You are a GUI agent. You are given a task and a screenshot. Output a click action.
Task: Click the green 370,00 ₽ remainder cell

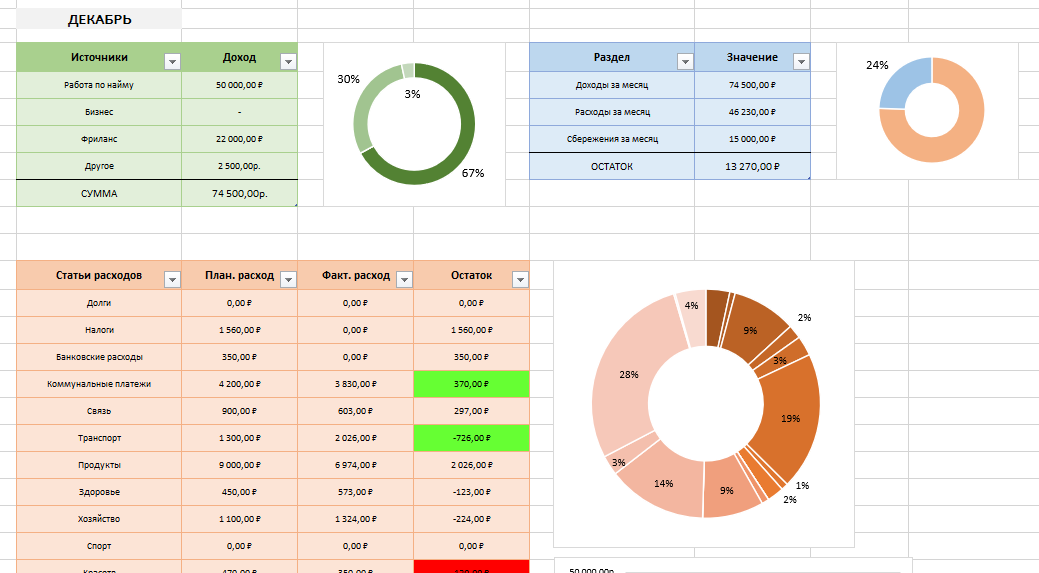[x=472, y=384]
